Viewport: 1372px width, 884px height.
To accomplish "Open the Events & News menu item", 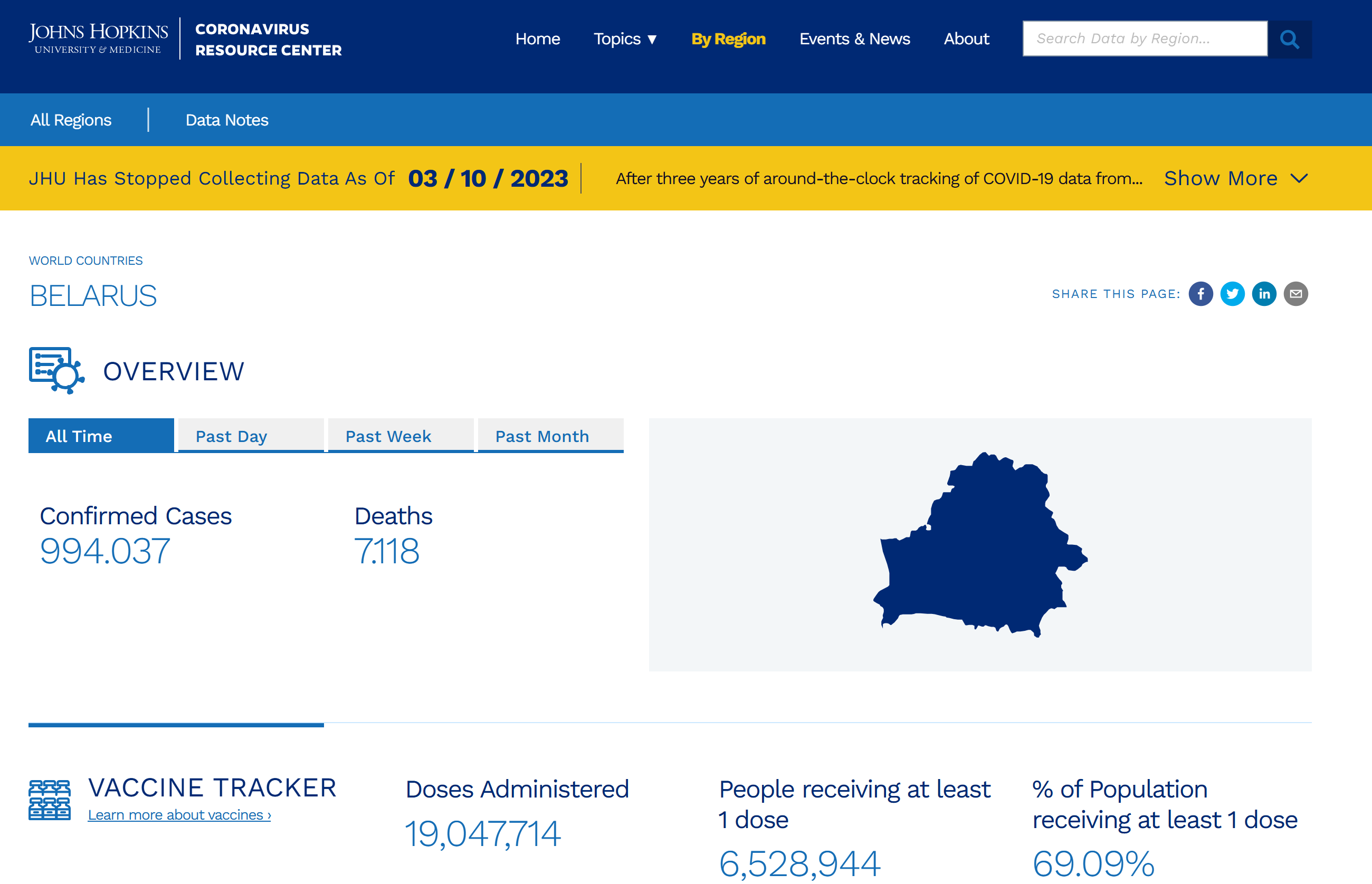I will pyautogui.click(x=854, y=39).
